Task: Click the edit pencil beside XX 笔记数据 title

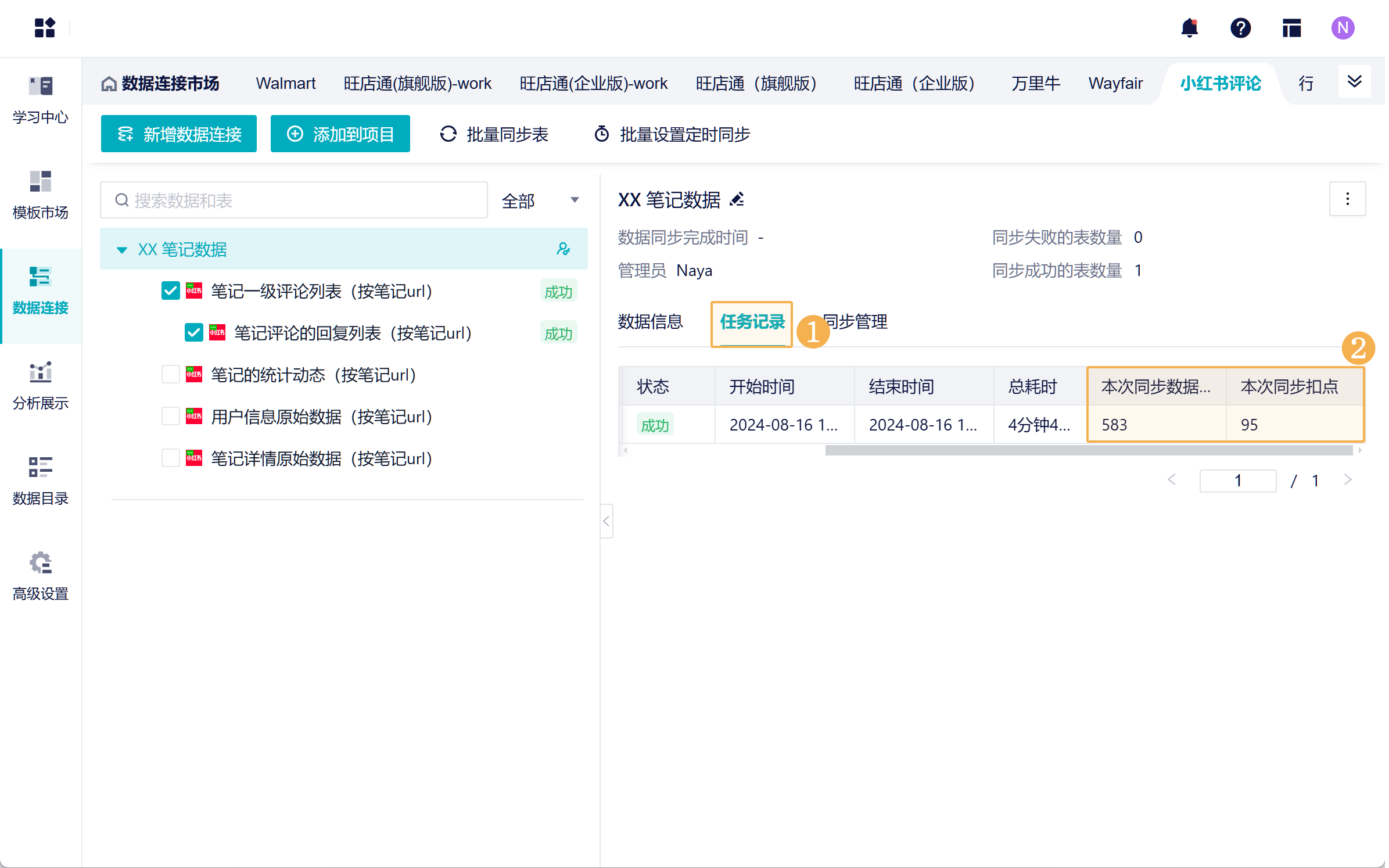Action: [x=737, y=200]
